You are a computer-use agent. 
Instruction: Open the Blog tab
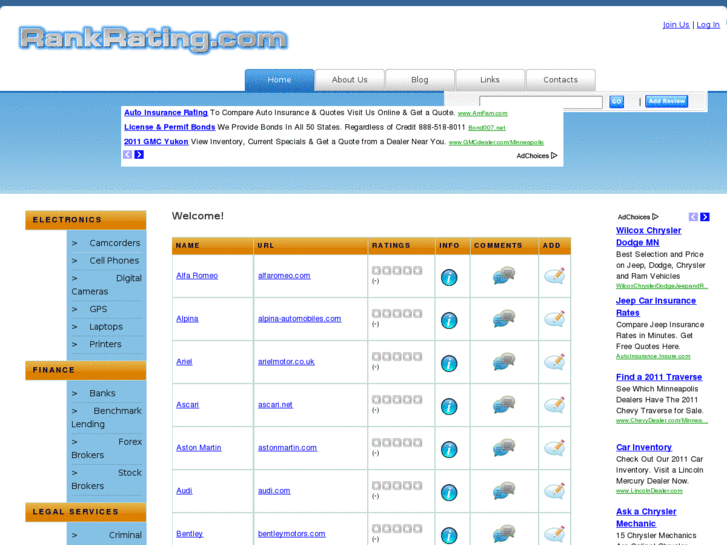420,80
